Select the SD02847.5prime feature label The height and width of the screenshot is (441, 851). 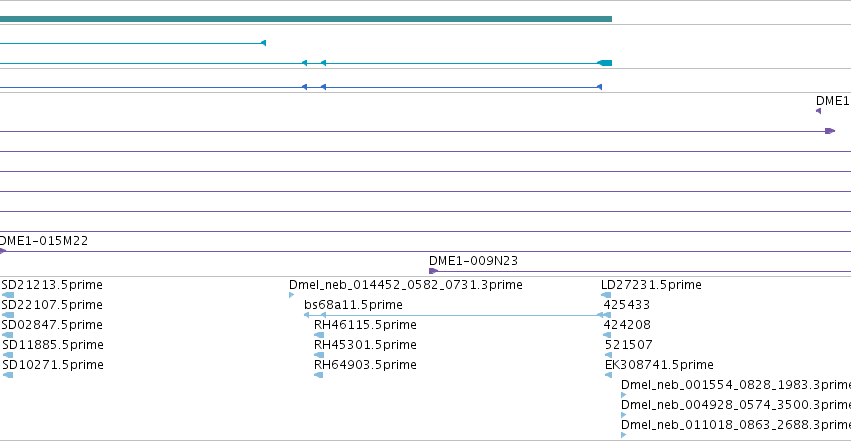[x=52, y=325]
